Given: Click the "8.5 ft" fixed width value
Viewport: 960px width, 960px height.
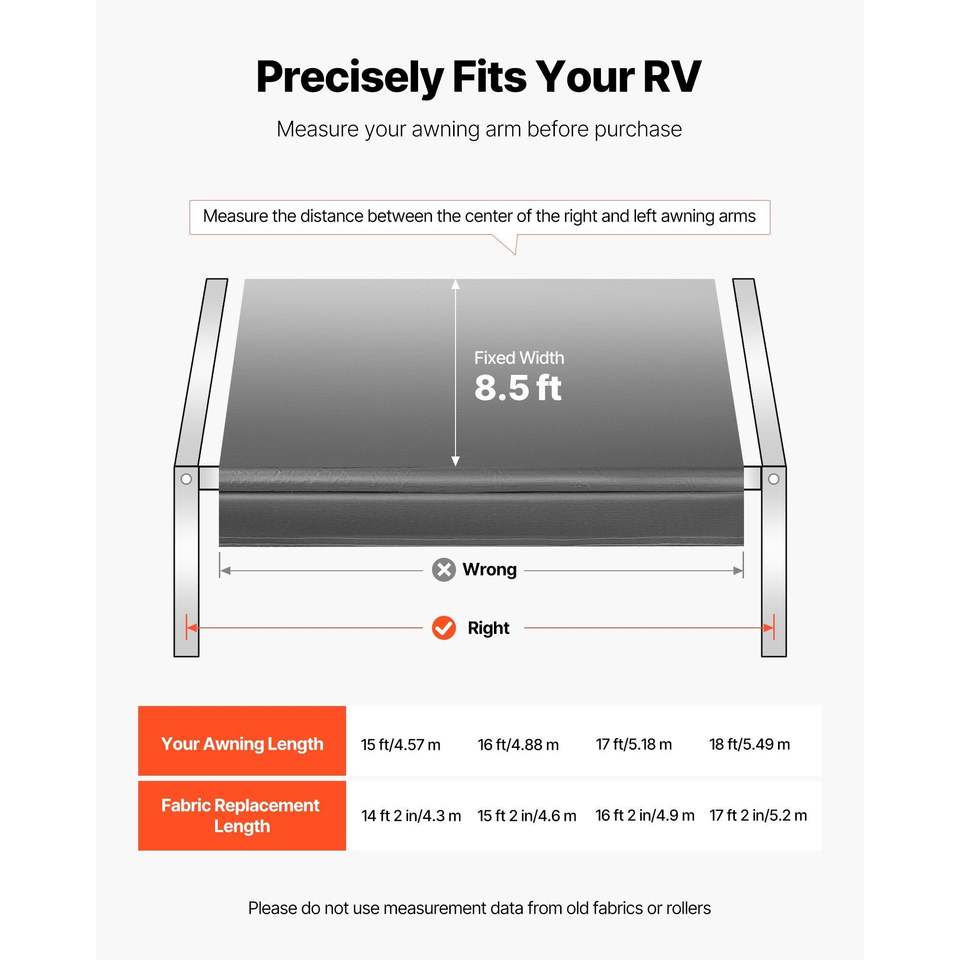Looking at the screenshot, I should 518,388.
